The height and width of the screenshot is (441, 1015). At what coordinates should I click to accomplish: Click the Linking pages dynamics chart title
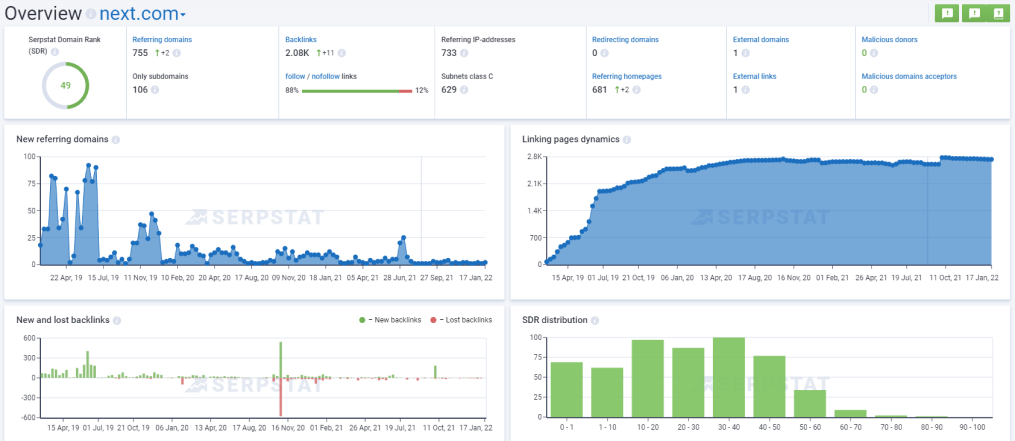pos(571,139)
